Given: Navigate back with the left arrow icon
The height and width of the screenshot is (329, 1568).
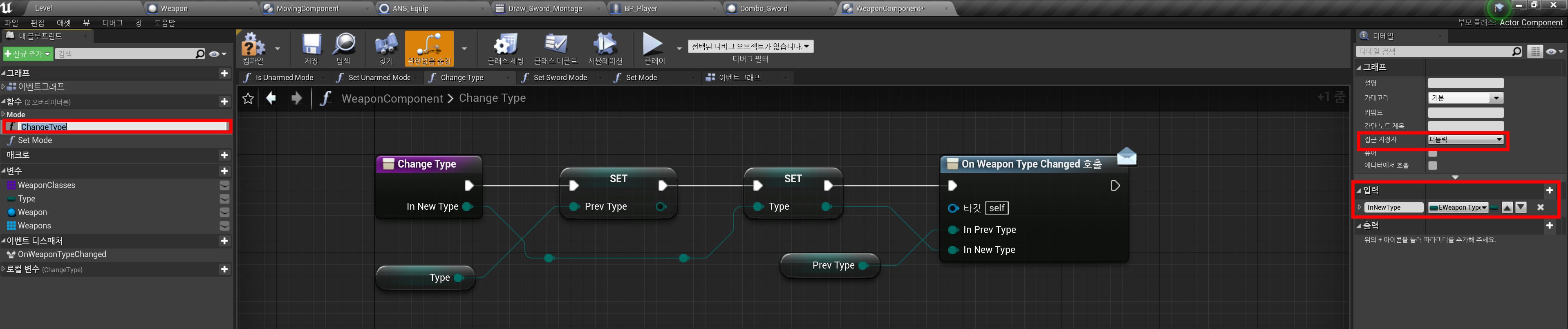Looking at the screenshot, I should [x=271, y=98].
